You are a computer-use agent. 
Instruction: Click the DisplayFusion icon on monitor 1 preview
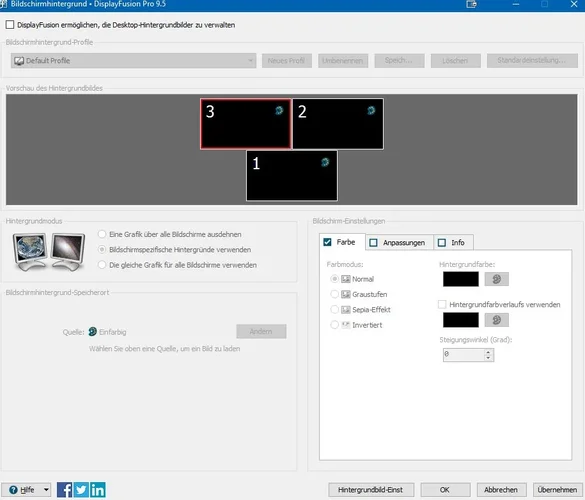click(x=325, y=162)
